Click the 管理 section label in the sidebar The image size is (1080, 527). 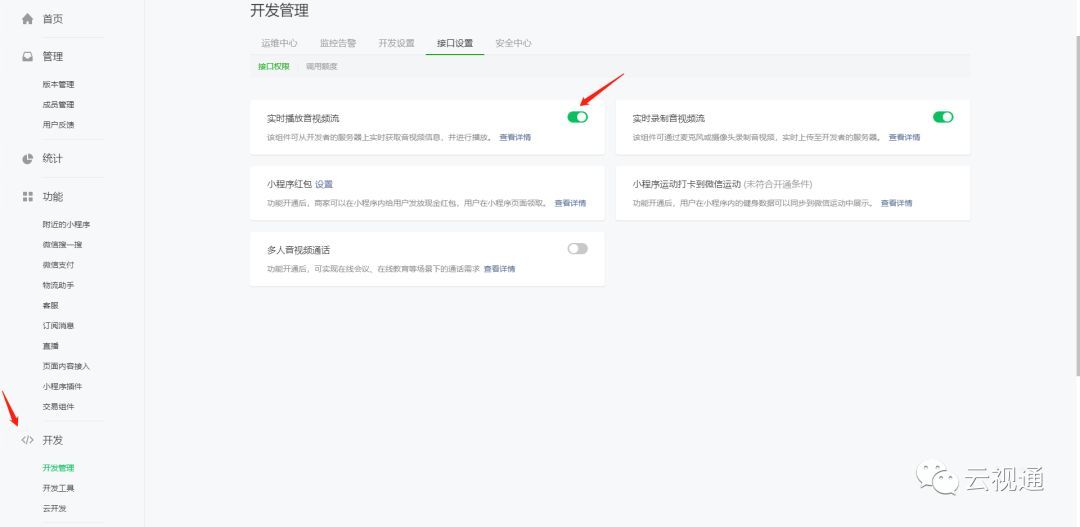tap(52, 57)
